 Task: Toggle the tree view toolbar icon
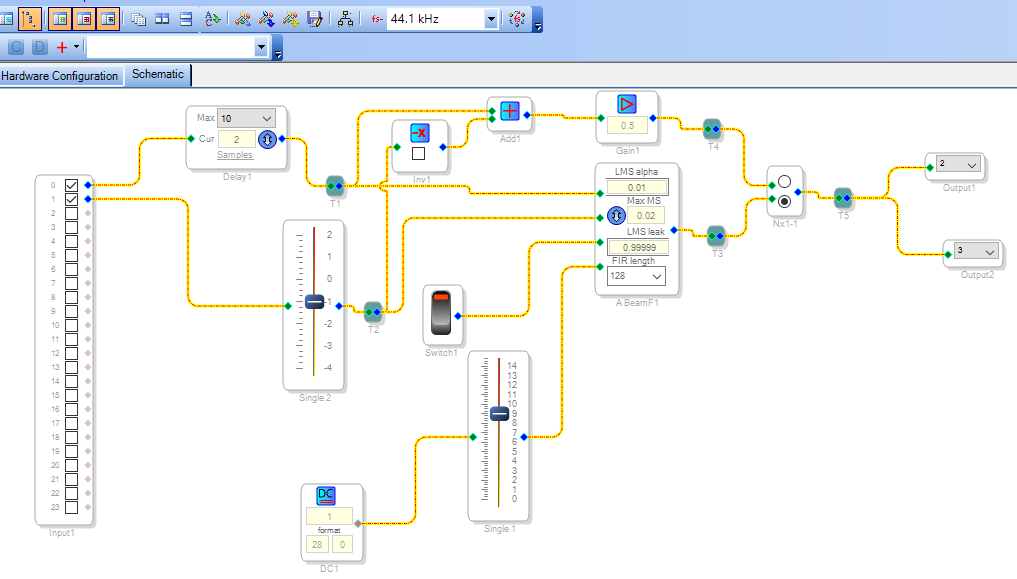pyautogui.click(x=29, y=19)
